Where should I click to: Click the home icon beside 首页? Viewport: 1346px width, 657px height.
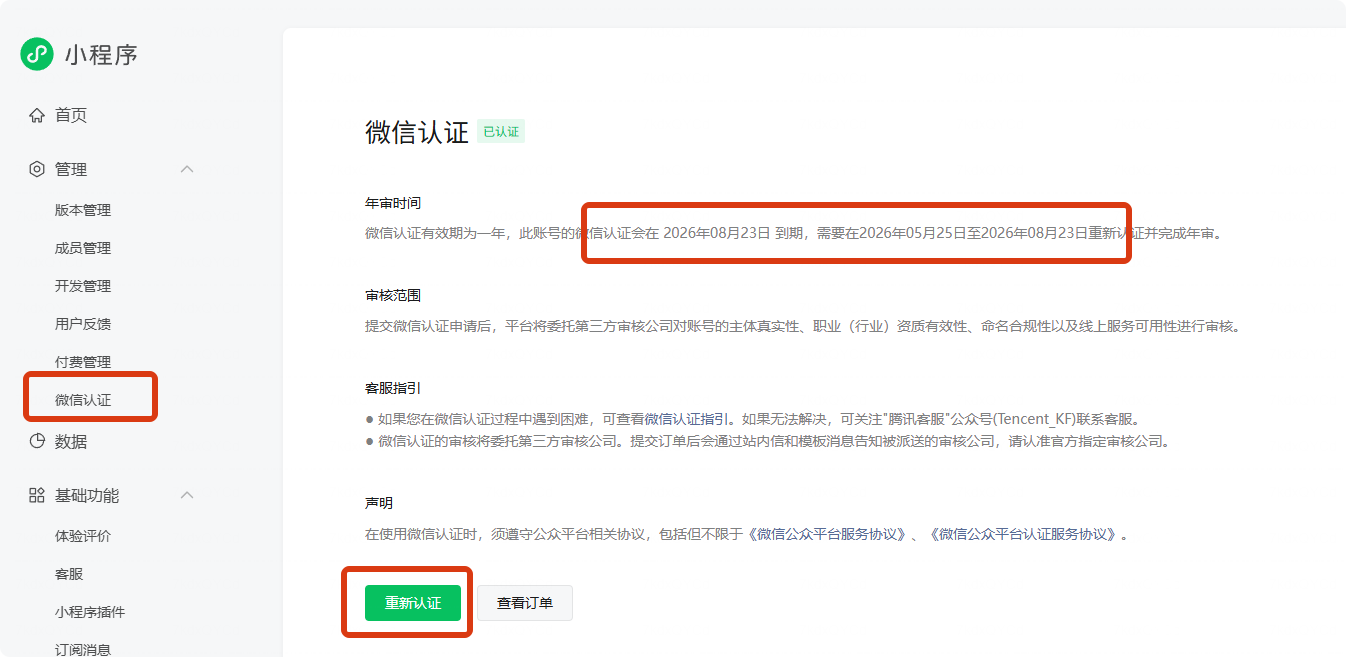point(37,115)
